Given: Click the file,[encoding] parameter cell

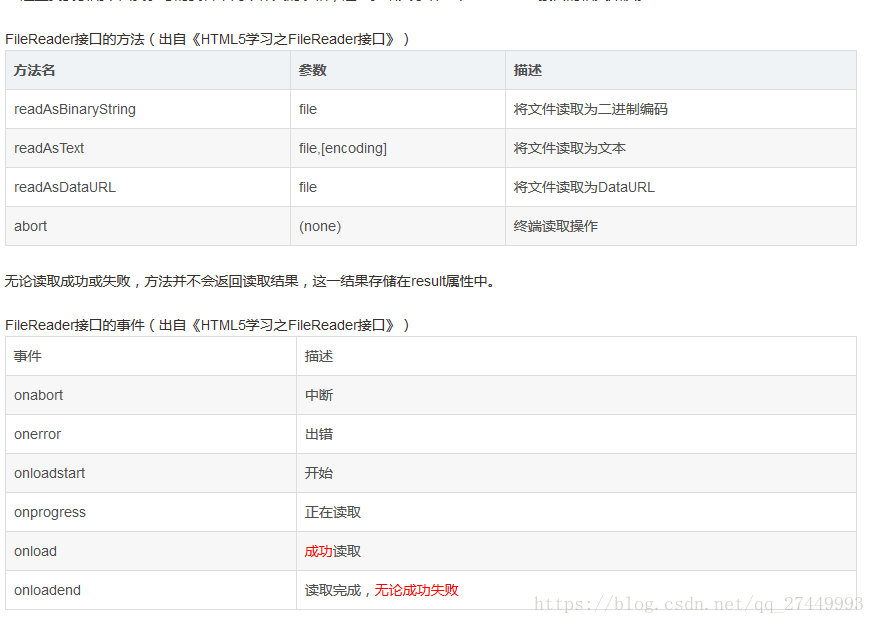Looking at the screenshot, I should pos(398,148).
